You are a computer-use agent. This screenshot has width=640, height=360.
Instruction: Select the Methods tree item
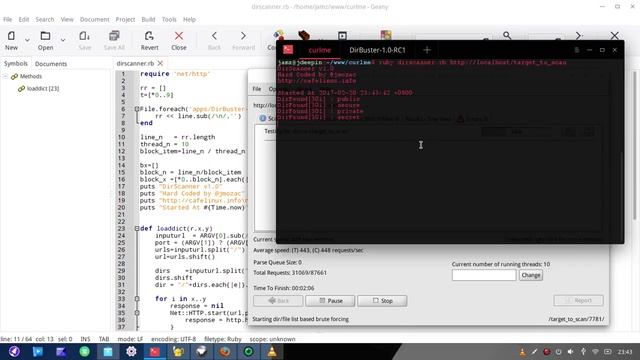point(31,76)
